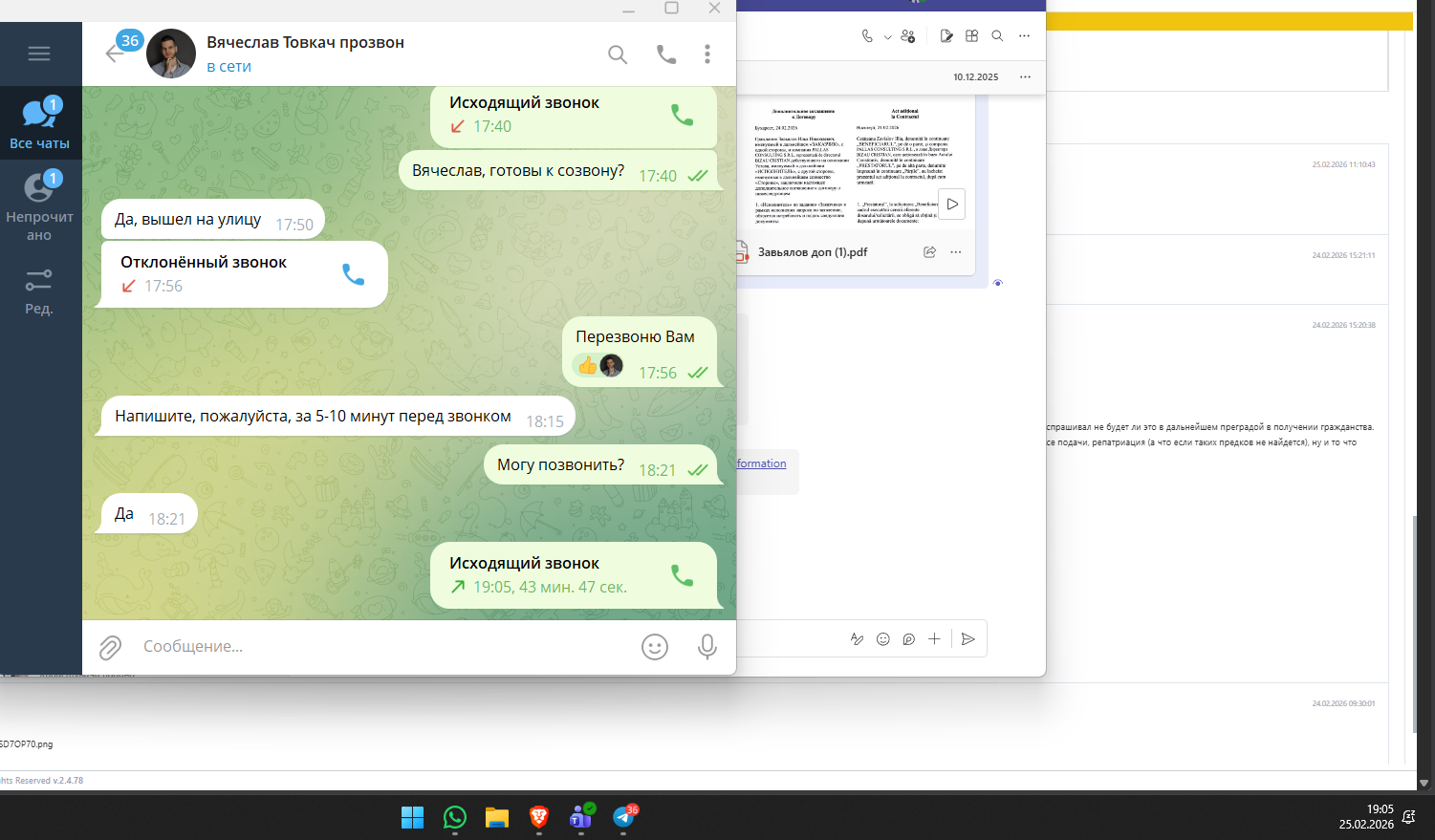Open the Завьялов доп (1).pdf attachment
The height and width of the screenshot is (840, 1435).
click(x=813, y=252)
